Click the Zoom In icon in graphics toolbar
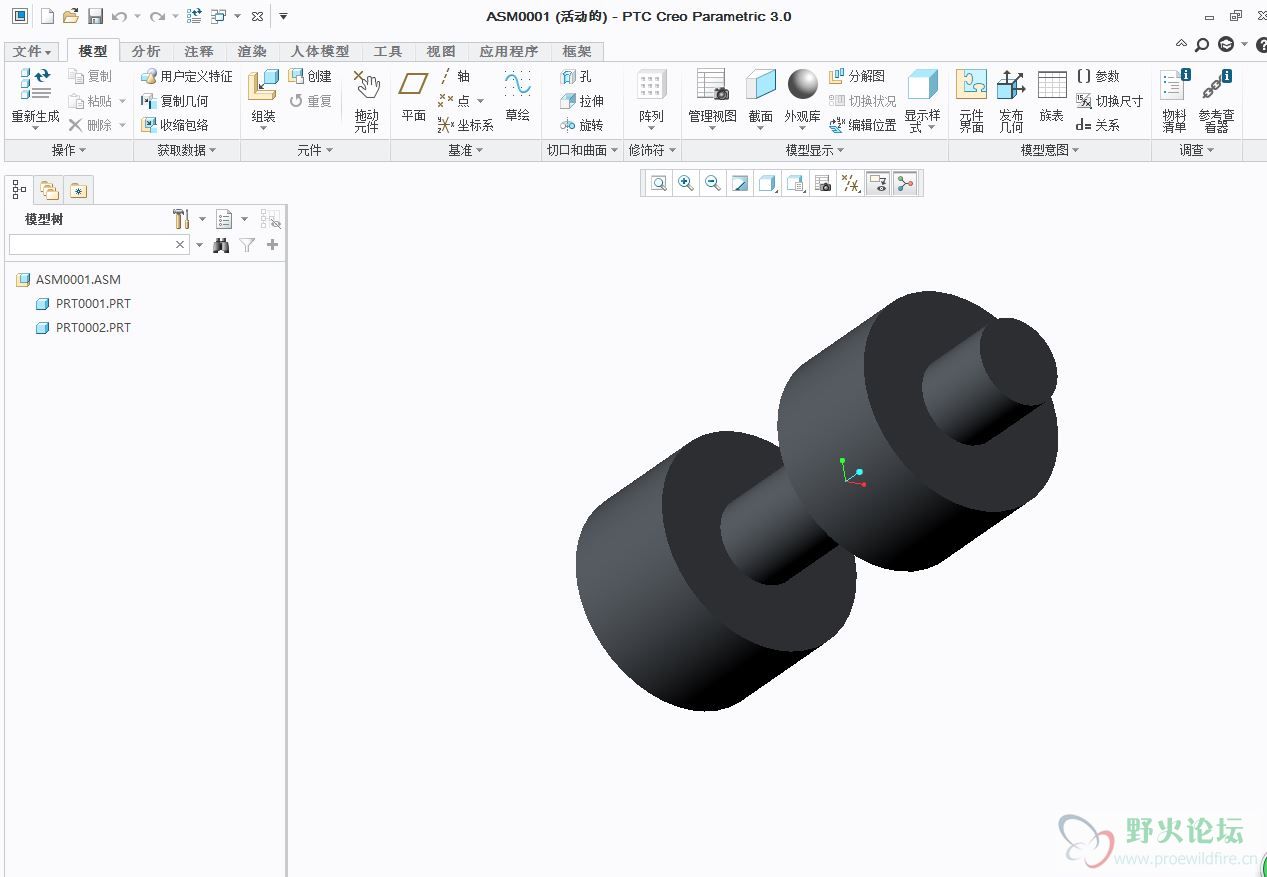 685,183
